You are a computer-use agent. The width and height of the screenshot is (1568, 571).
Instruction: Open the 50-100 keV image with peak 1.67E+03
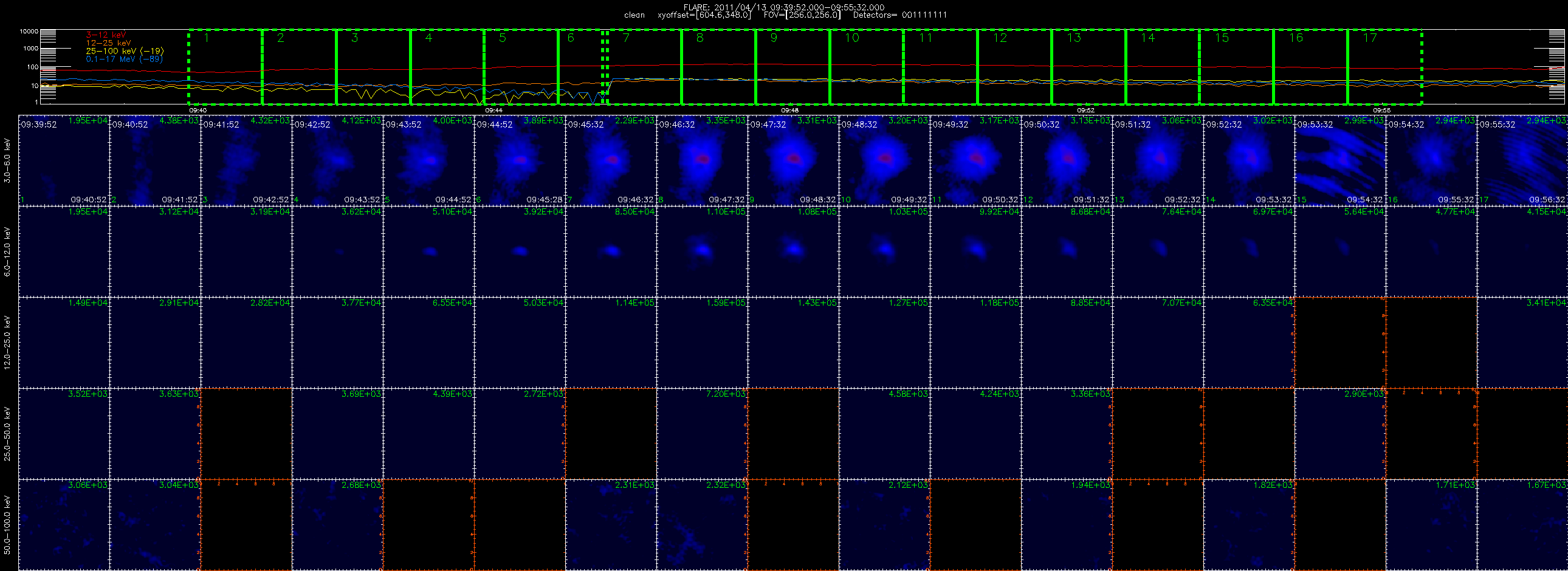[x=1522, y=525]
